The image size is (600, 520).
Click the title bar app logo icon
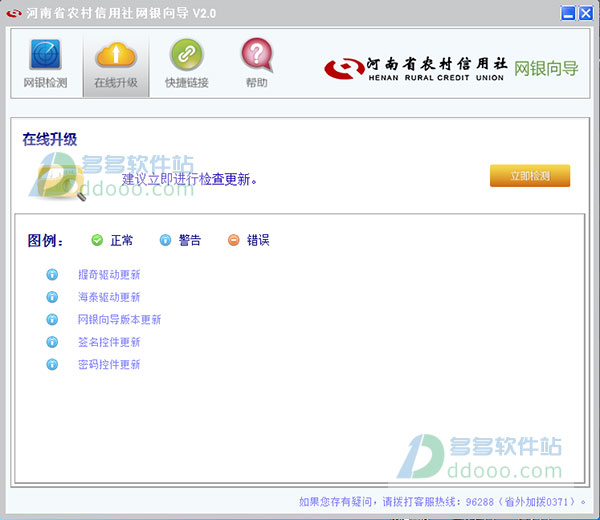[x=14, y=13]
